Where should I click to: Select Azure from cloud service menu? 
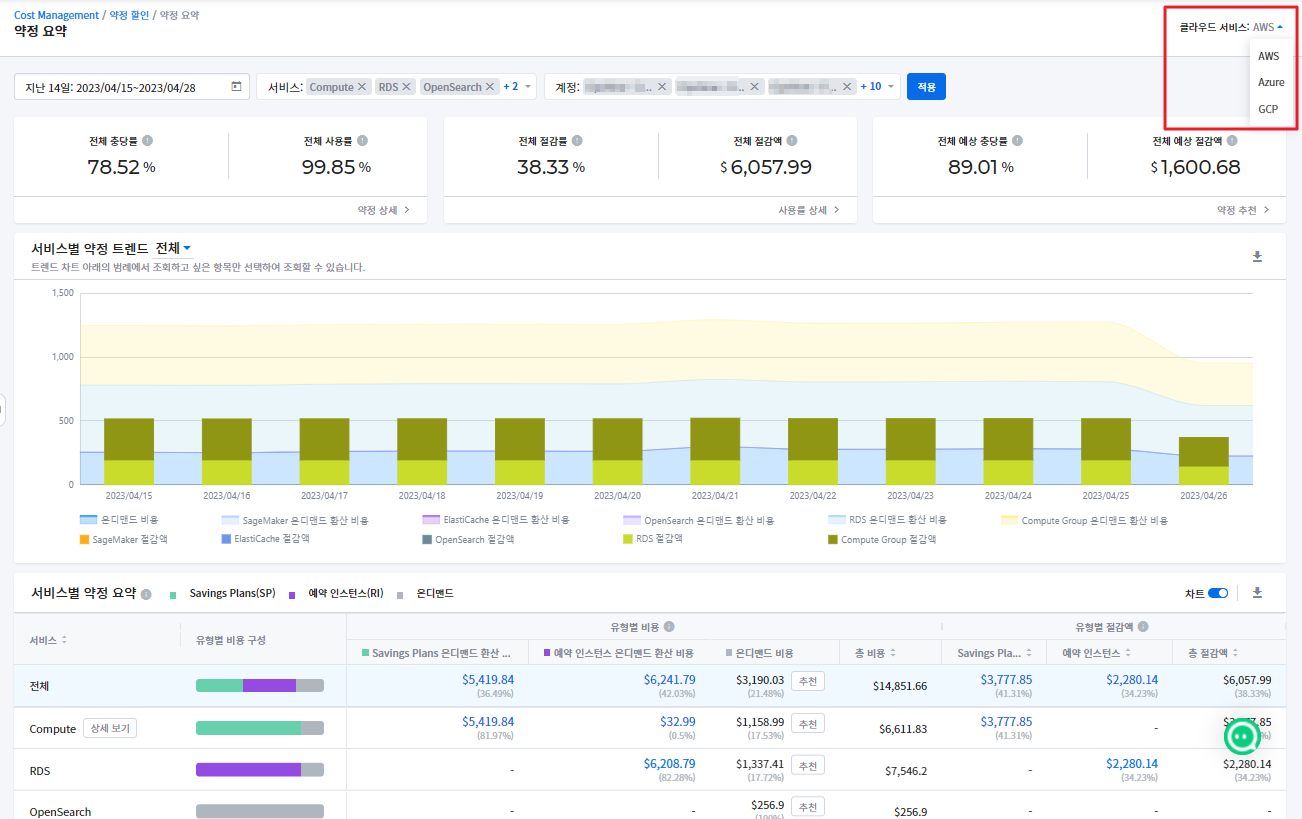pos(1271,82)
